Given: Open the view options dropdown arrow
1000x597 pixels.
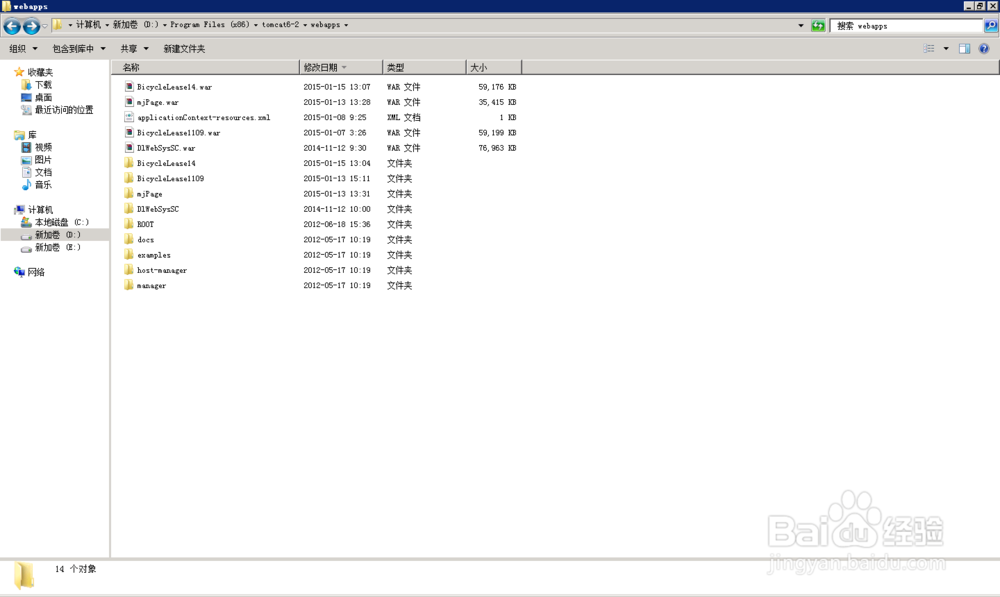Looking at the screenshot, I should click(x=946, y=48).
